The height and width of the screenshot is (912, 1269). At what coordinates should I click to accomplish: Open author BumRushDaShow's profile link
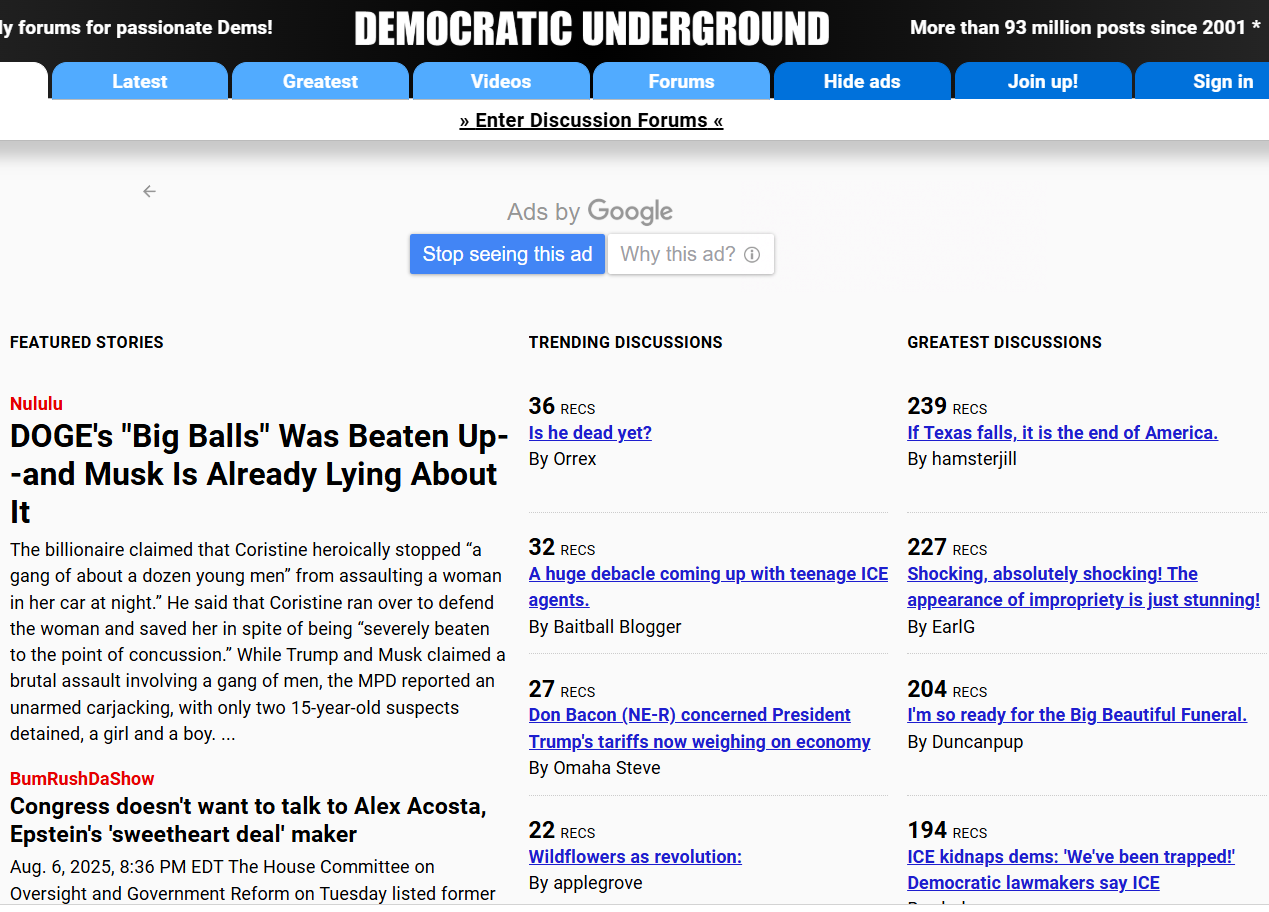click(82, 779)
